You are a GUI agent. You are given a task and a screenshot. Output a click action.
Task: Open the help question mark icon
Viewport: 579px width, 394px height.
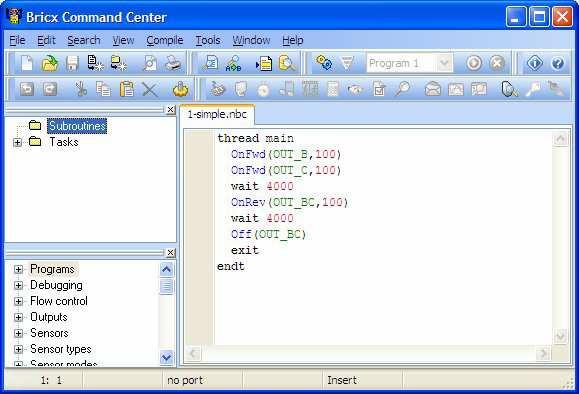click(x=558, y=64)
